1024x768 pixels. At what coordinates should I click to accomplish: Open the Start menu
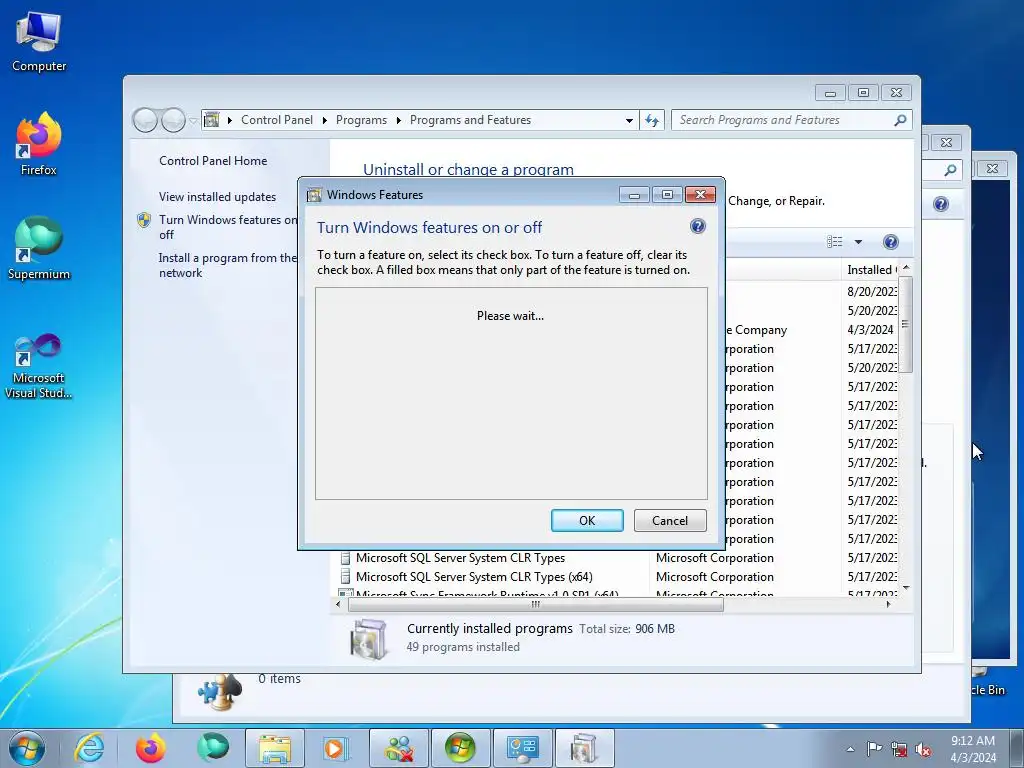[x=27, y=748]
